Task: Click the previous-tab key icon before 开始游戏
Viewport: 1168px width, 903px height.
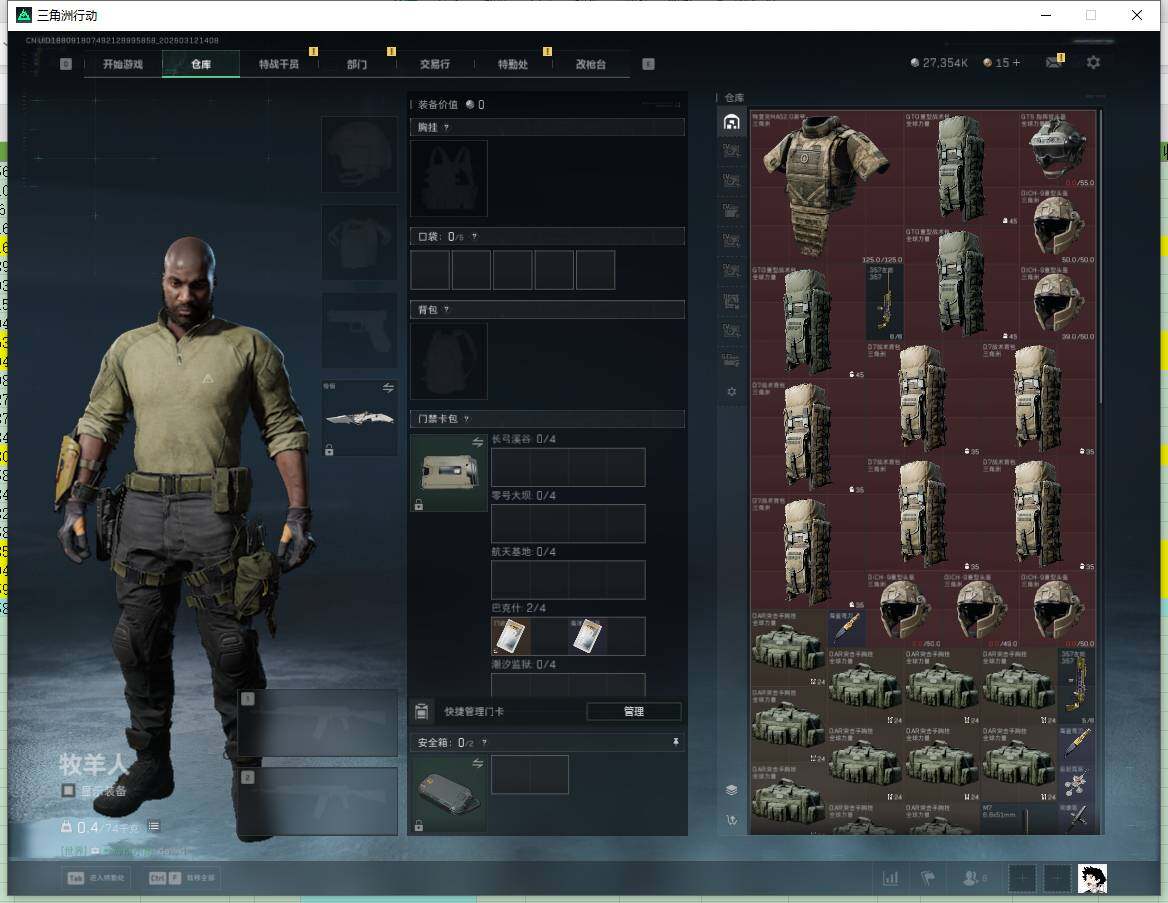Action: point(66,64)
